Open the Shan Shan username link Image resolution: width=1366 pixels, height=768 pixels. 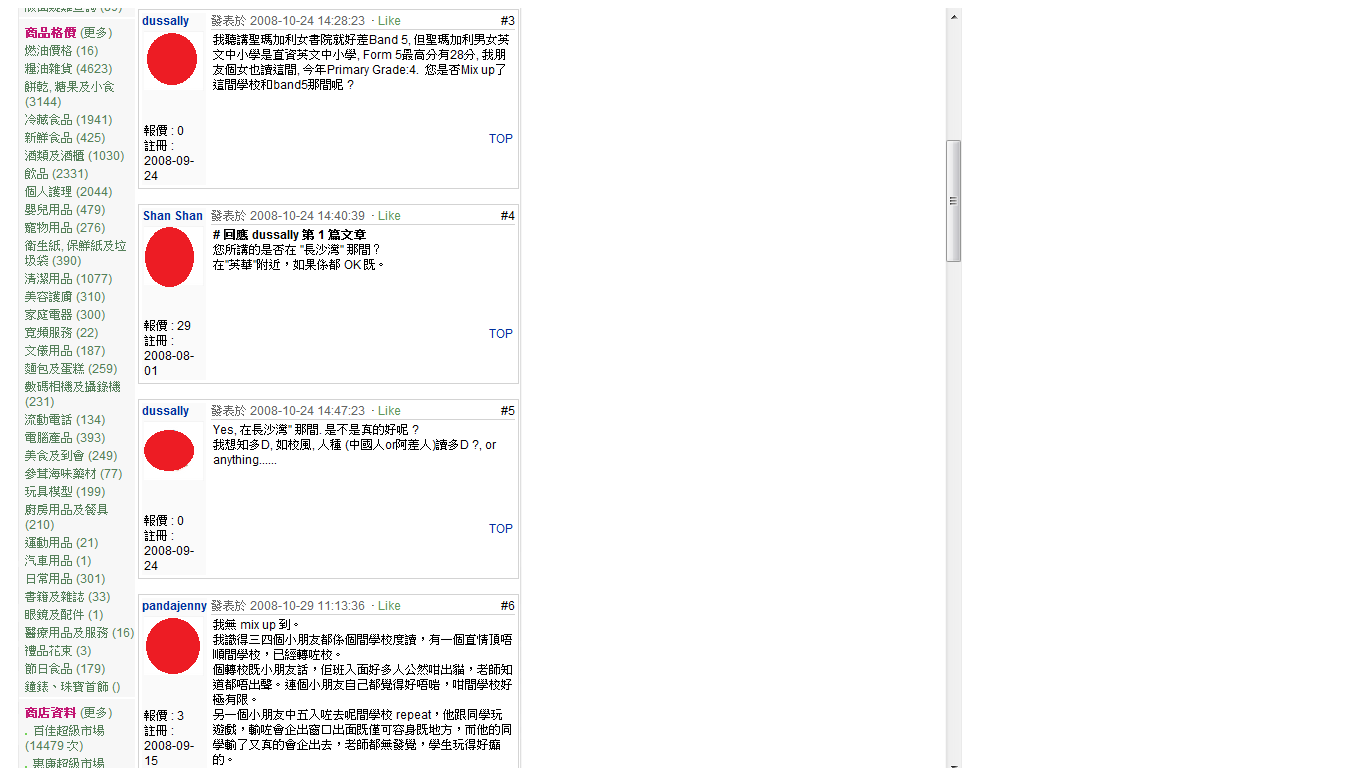[x=172, y=216]
